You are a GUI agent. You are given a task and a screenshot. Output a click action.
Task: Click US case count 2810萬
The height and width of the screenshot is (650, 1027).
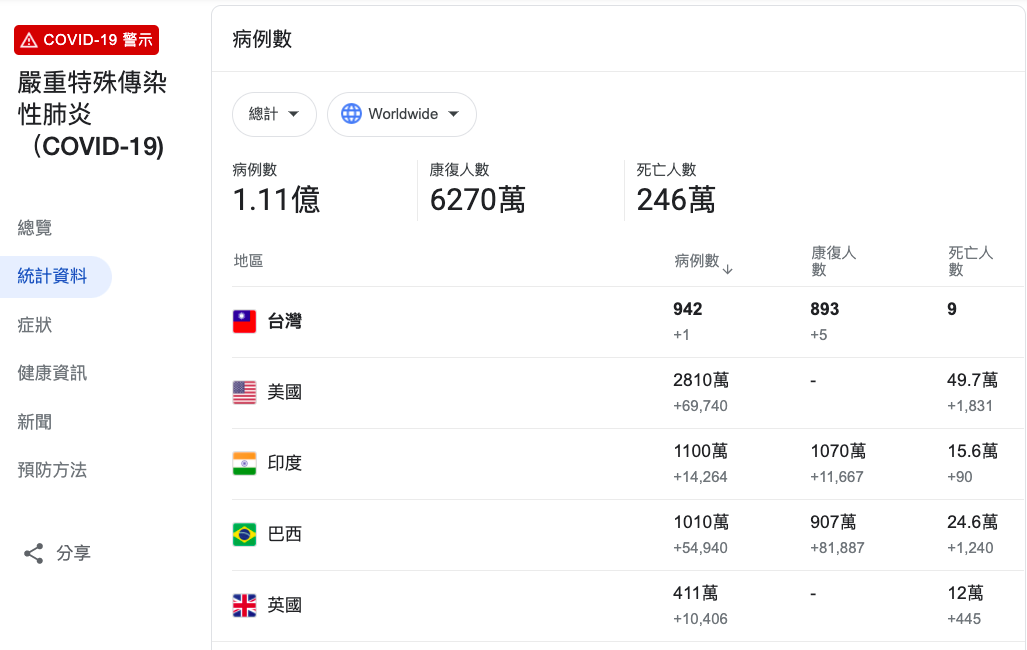pyautogui.click(x=701, y=380)
